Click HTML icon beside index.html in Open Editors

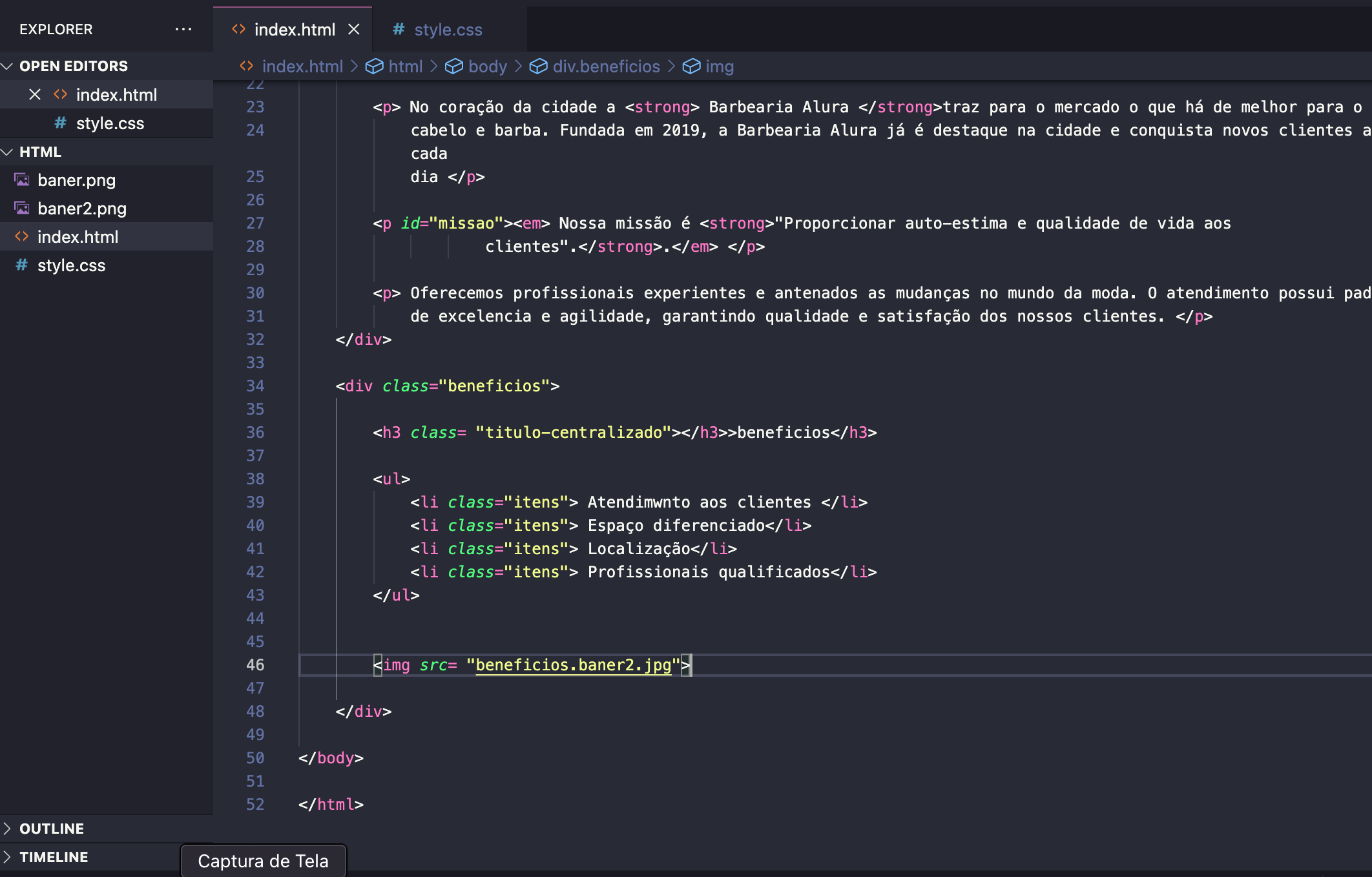[x=60, y=94]
